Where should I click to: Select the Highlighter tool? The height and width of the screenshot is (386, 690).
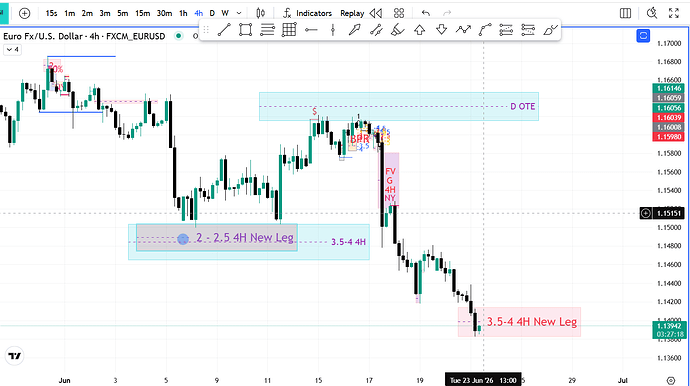(x=398, y=30)
